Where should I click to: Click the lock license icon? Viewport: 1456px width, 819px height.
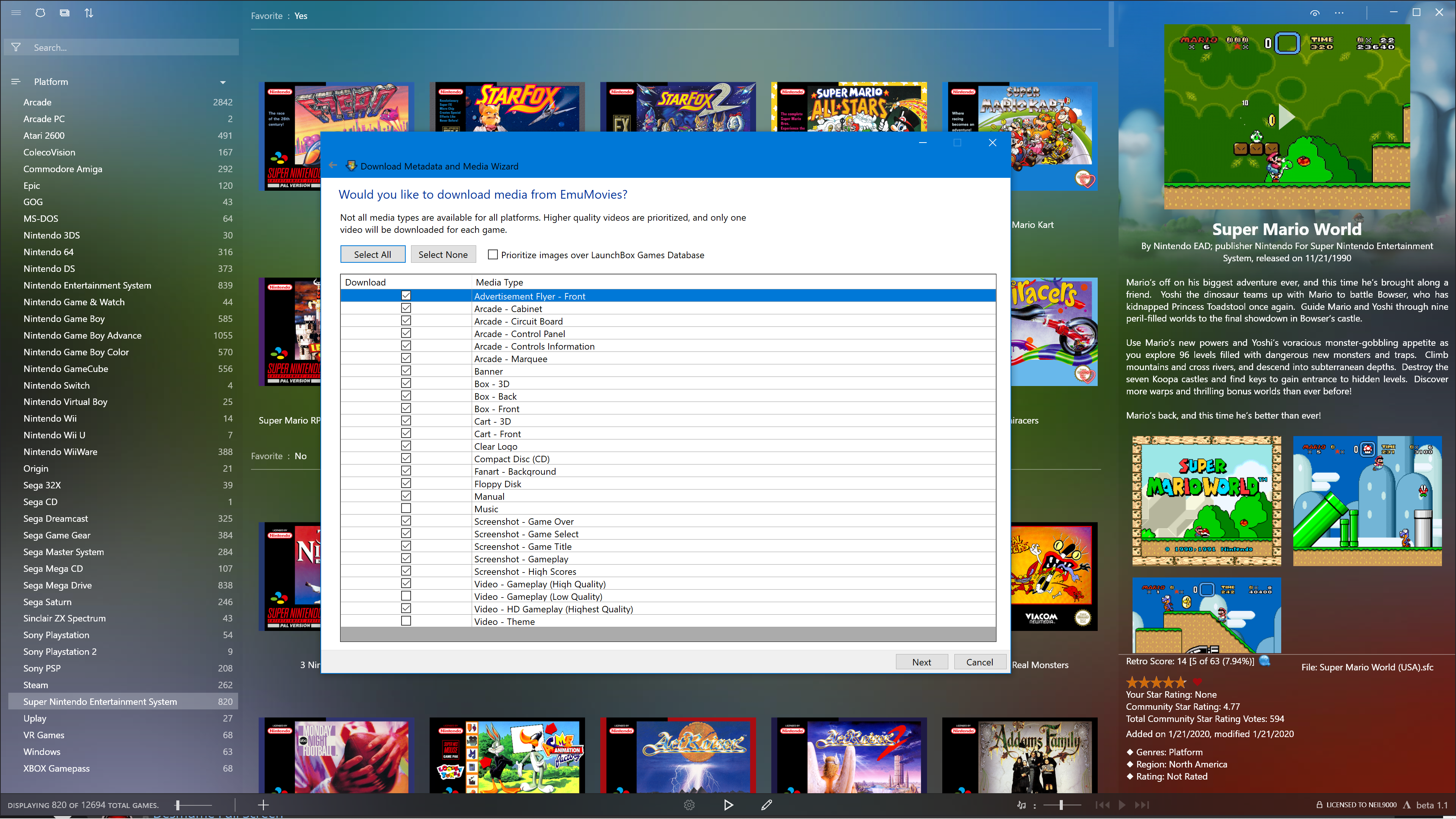[x=1320, y=805]
